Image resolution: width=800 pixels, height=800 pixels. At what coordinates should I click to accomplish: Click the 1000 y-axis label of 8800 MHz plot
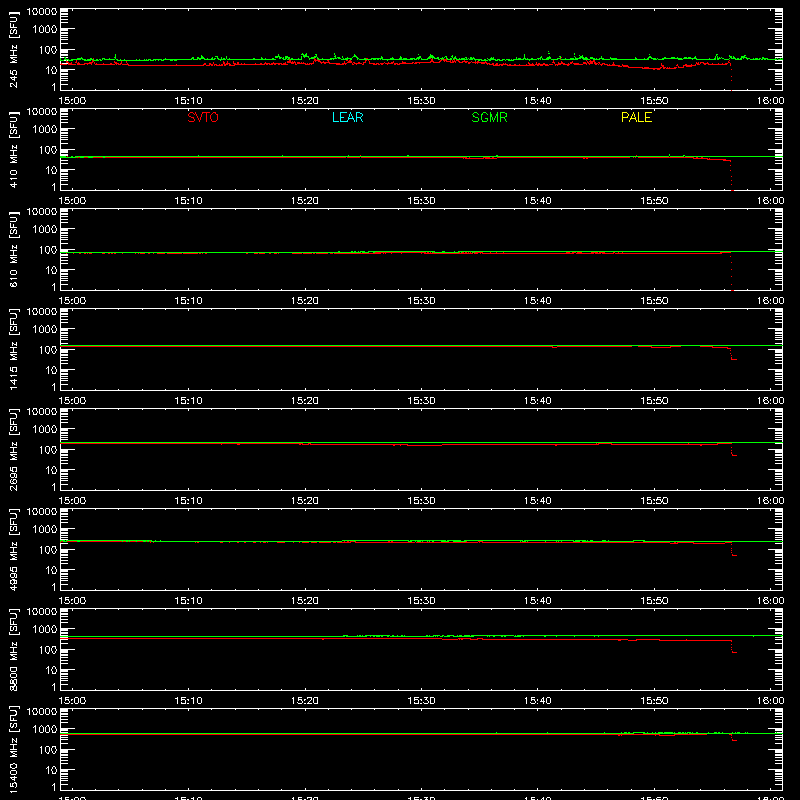click(x=45, y=630)
